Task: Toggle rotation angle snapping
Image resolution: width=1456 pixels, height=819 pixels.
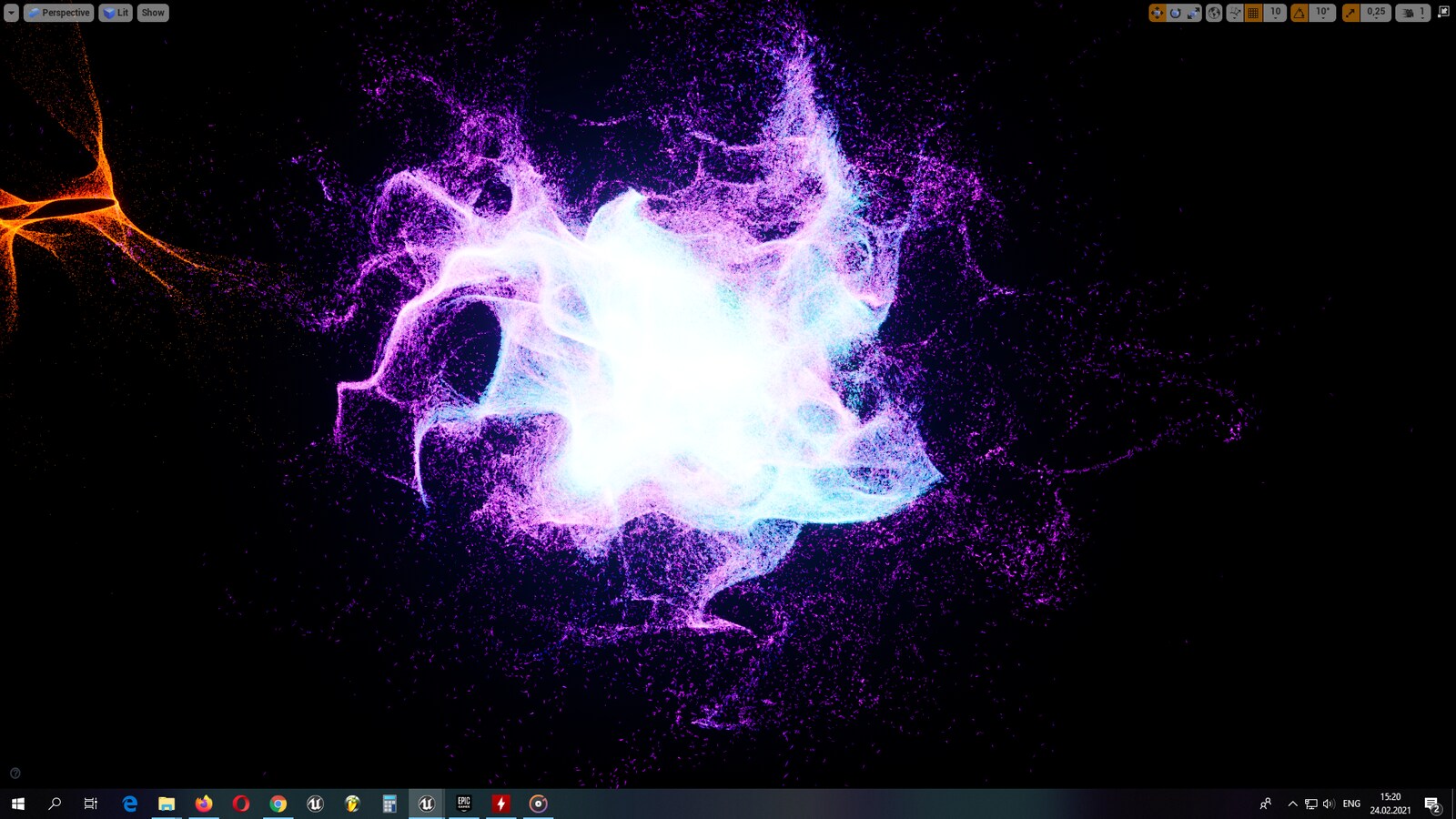Action: tap(1299, 13)
